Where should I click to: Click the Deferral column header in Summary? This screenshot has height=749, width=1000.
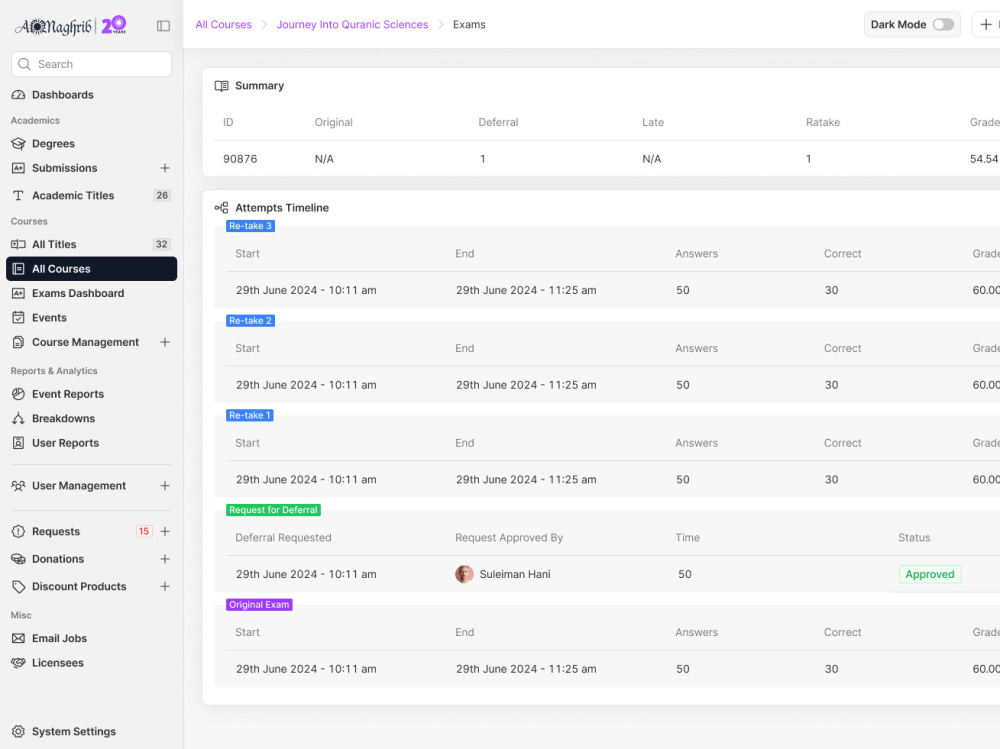pyautogui.click(x=498, y=122)
